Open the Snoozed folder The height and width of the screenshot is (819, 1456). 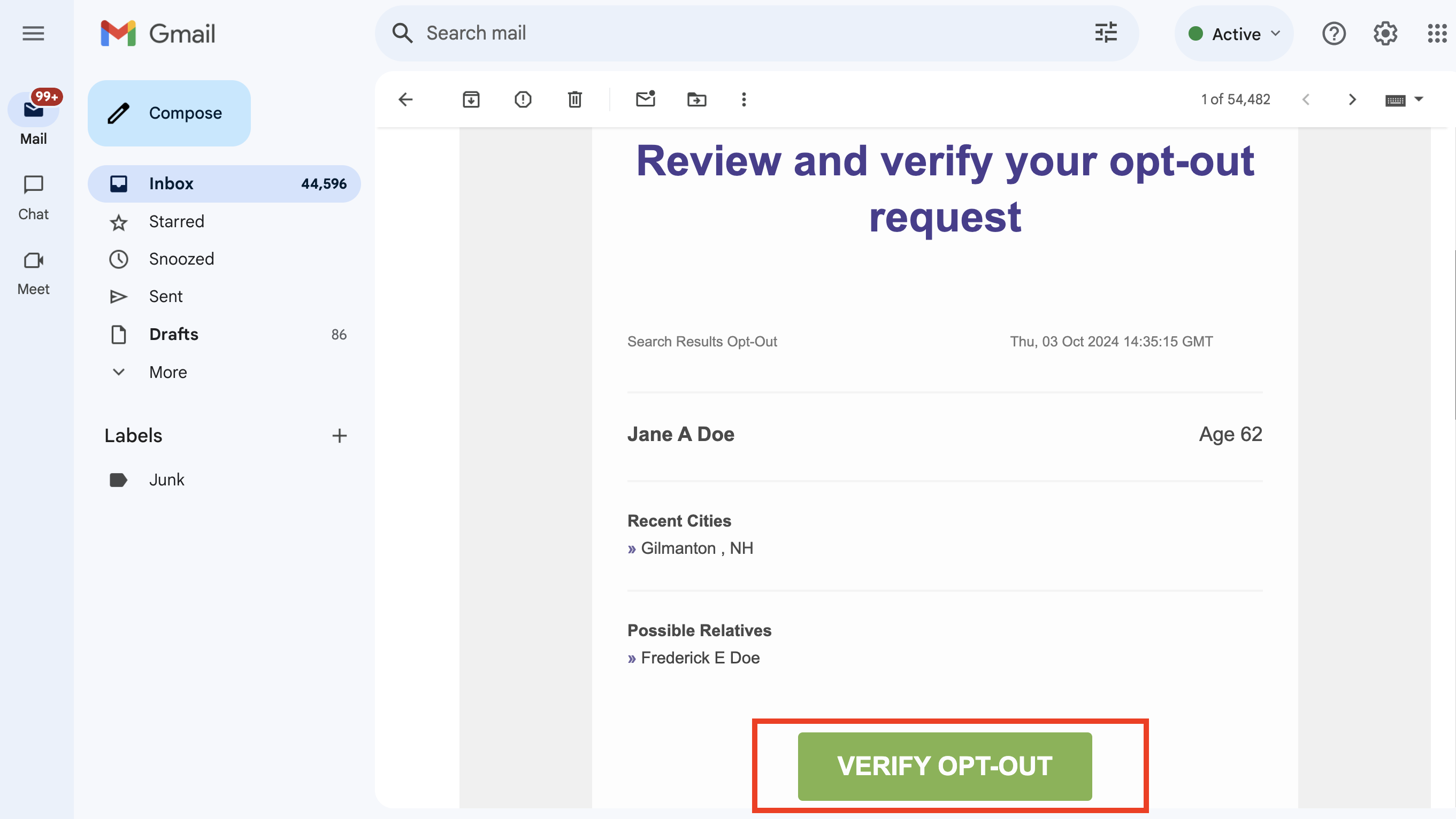[x=225, y=259]
